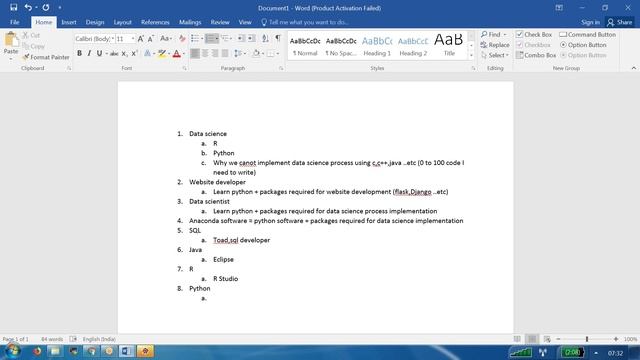
Task: Apply the text highlight color
Action: pos(162,53)
